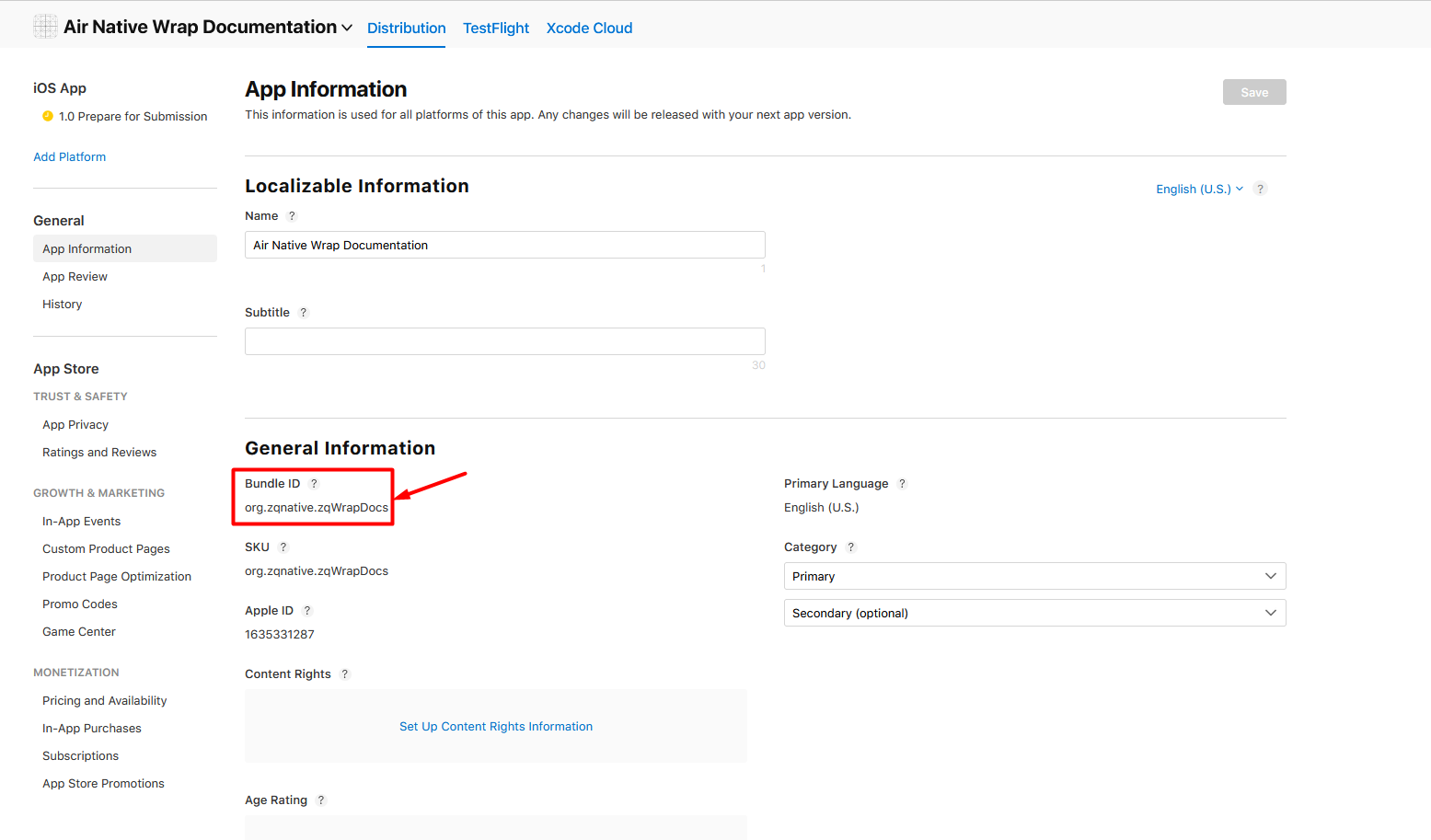
Task: Switch to the Distribution tab
Action: (x=406, y=28)
